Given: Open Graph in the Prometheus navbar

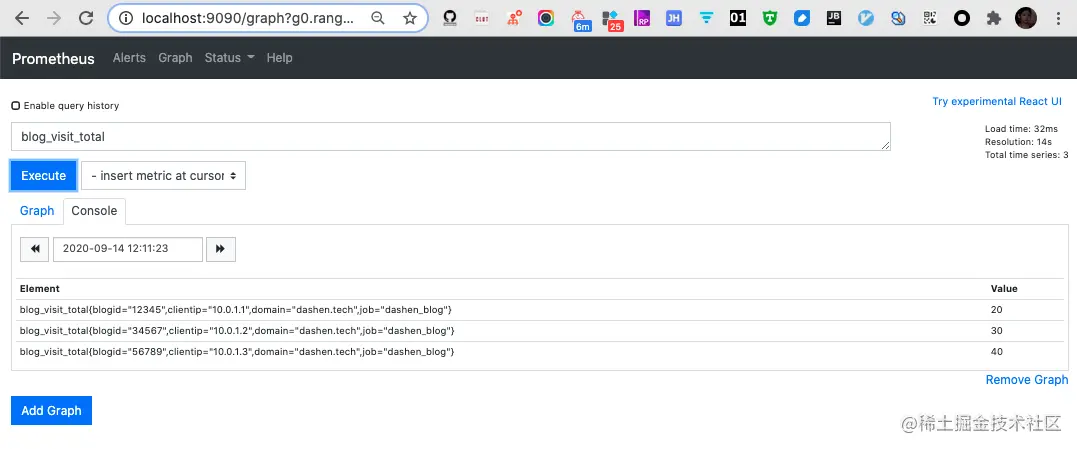Looking at the screenshot, I should [x=175, y=58].
